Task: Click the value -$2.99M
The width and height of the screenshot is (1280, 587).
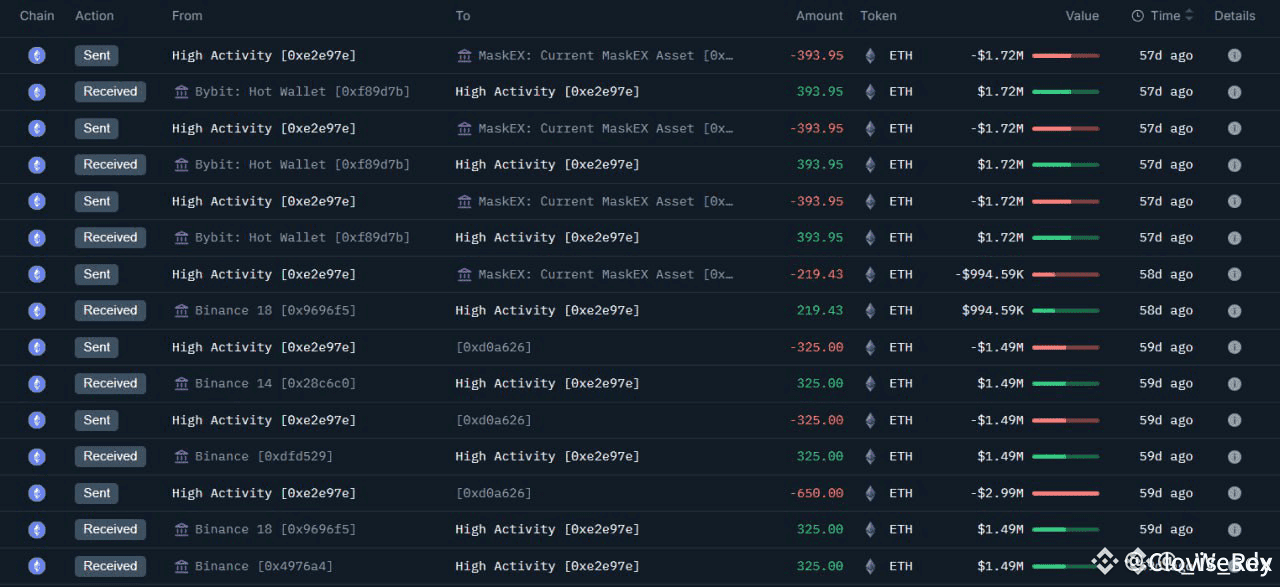Action: point(997,493)
